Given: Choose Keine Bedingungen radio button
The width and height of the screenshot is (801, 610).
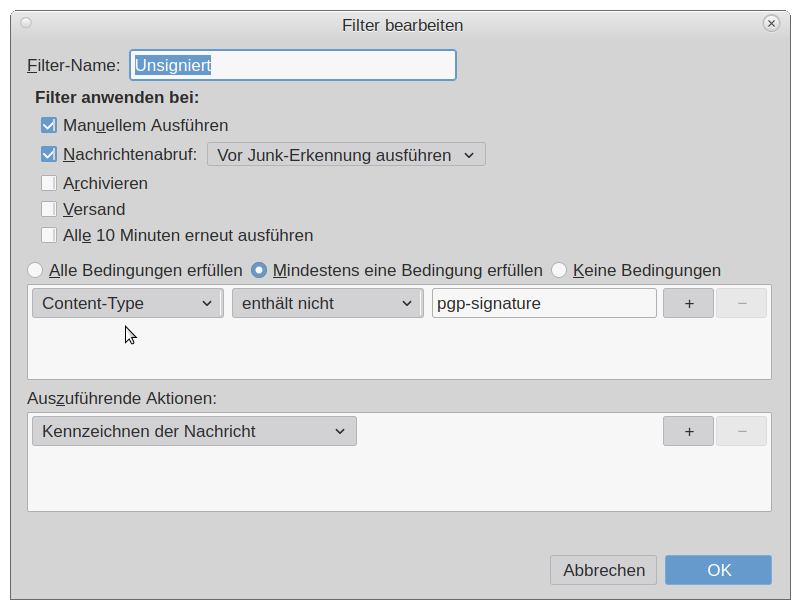Looking at the screenshot, I should [x=560, y=270].
